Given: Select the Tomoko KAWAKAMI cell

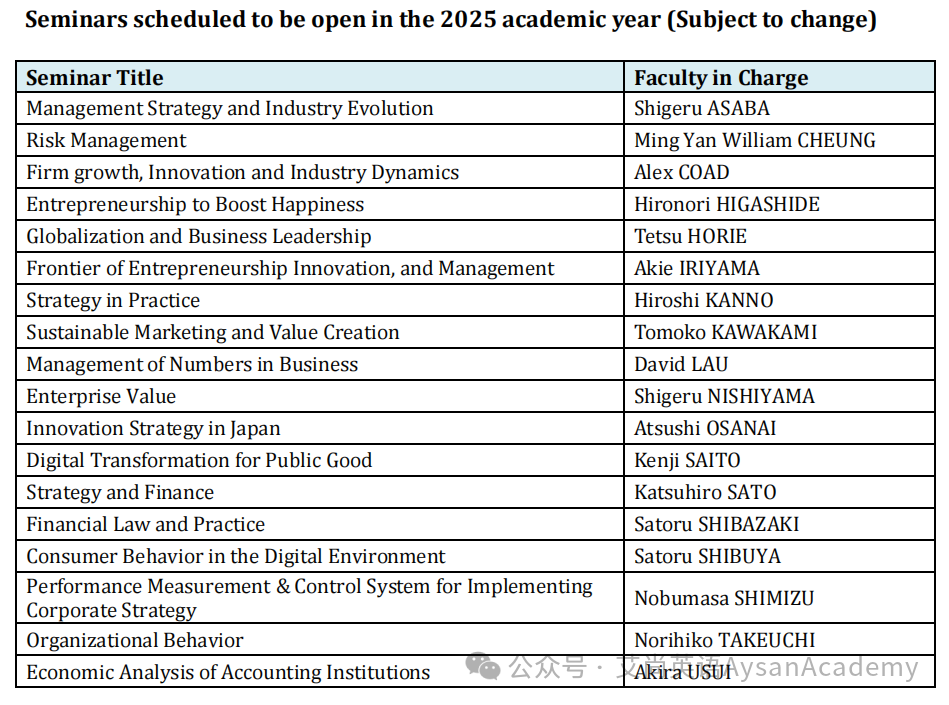Looking at the screenshot, I should click(x=780, y=332).
